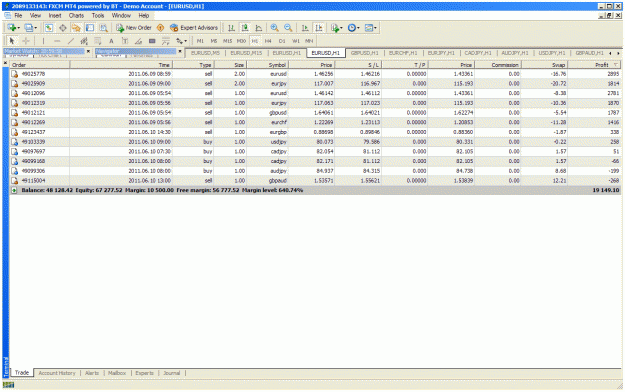
Task: Open the File menu
Action: (x=18, y=16)
